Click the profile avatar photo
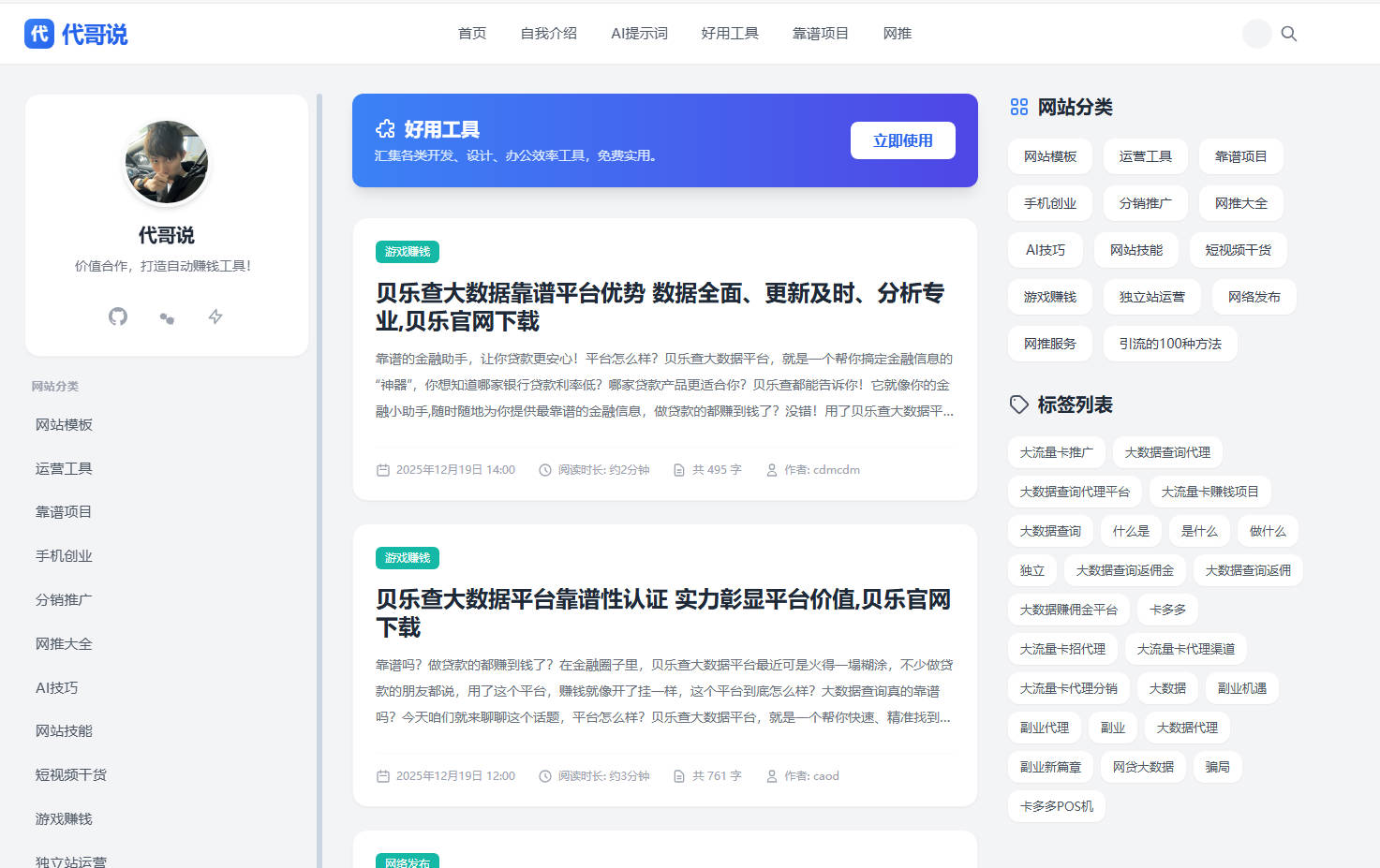 [167, 162]
